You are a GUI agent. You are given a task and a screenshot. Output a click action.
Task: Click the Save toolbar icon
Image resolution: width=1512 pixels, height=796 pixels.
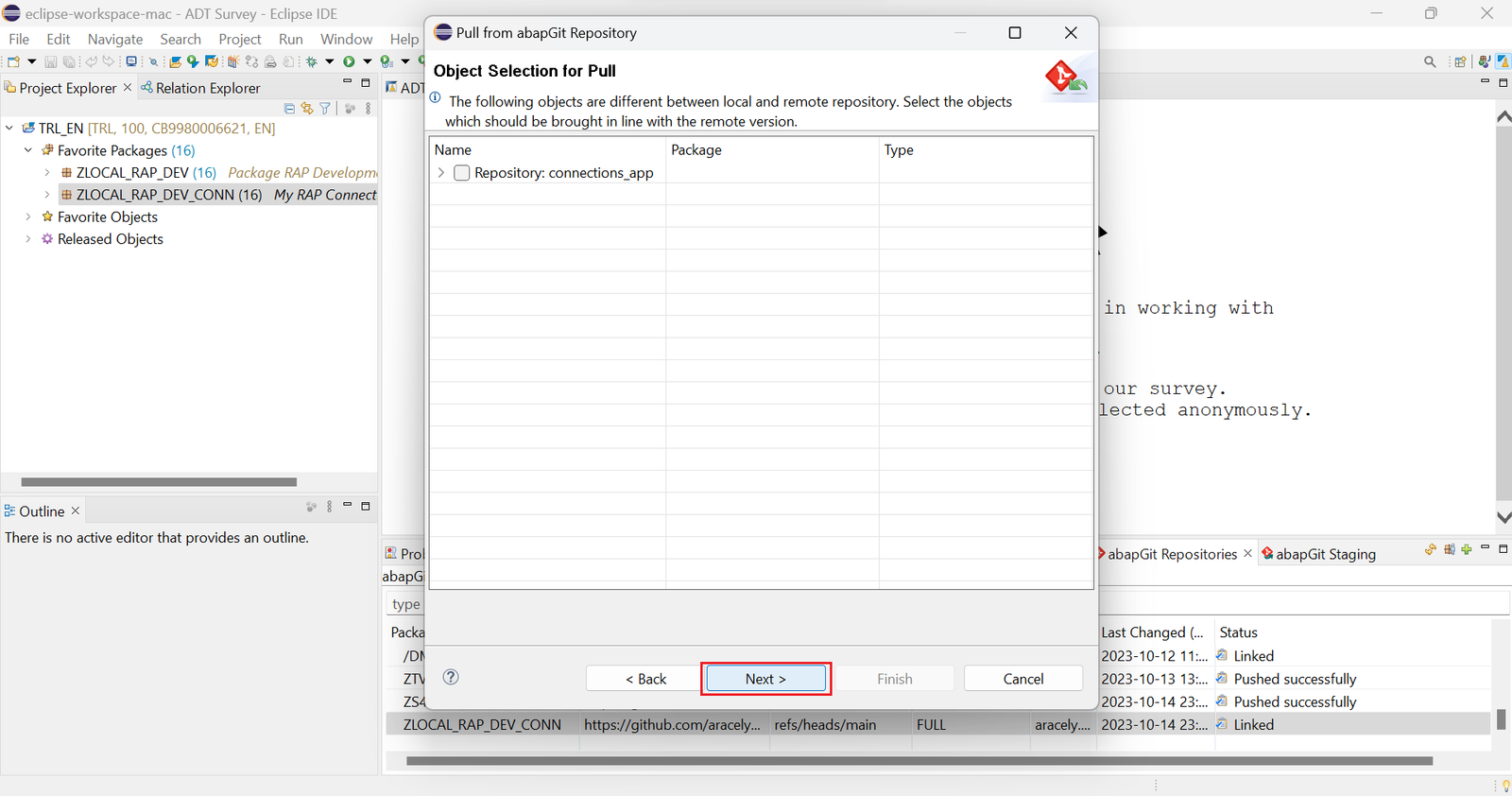pos(50,61)
